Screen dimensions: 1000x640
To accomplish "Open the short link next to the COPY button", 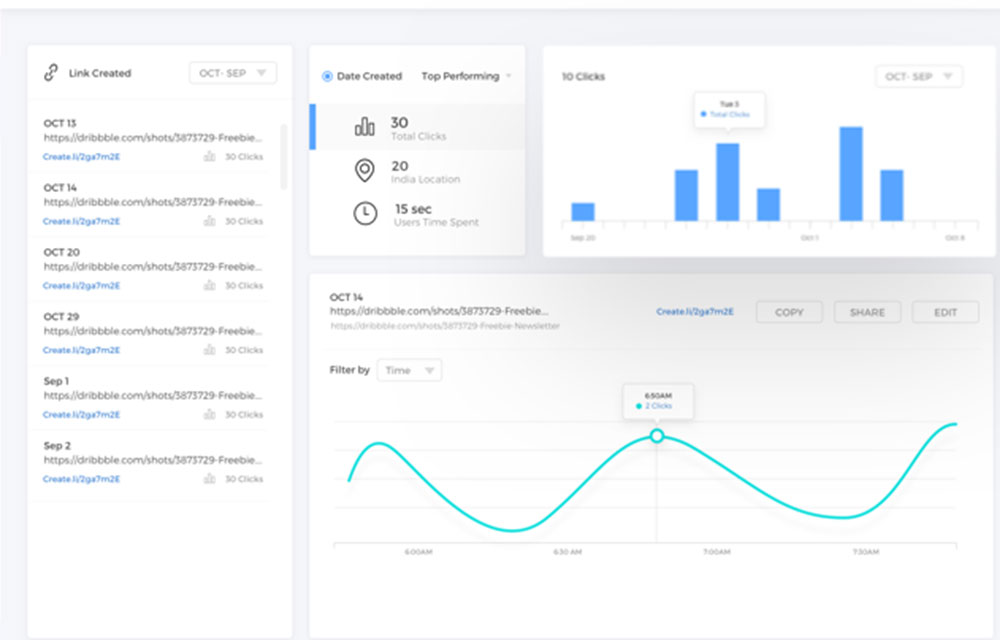I will click(x=695, y=312).
